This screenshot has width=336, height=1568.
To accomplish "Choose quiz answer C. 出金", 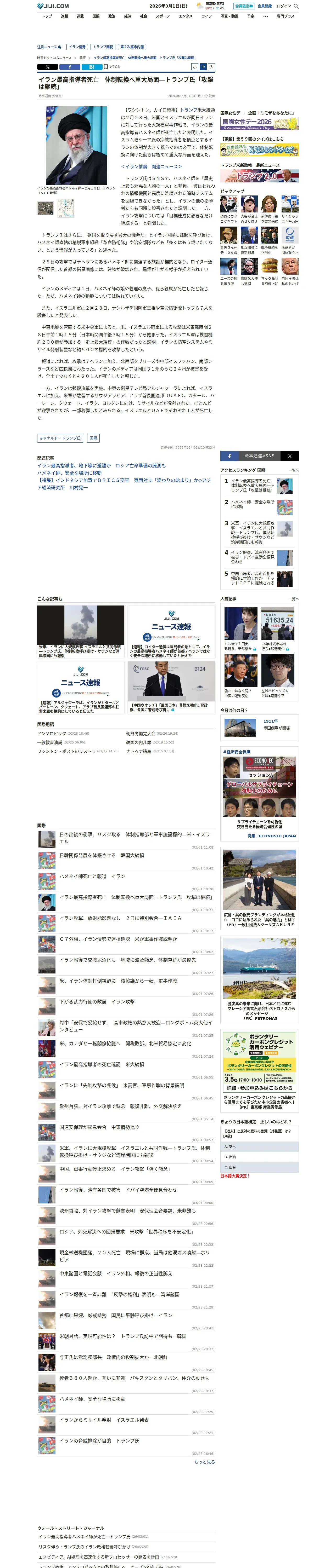I will [x=260, y=1167].
